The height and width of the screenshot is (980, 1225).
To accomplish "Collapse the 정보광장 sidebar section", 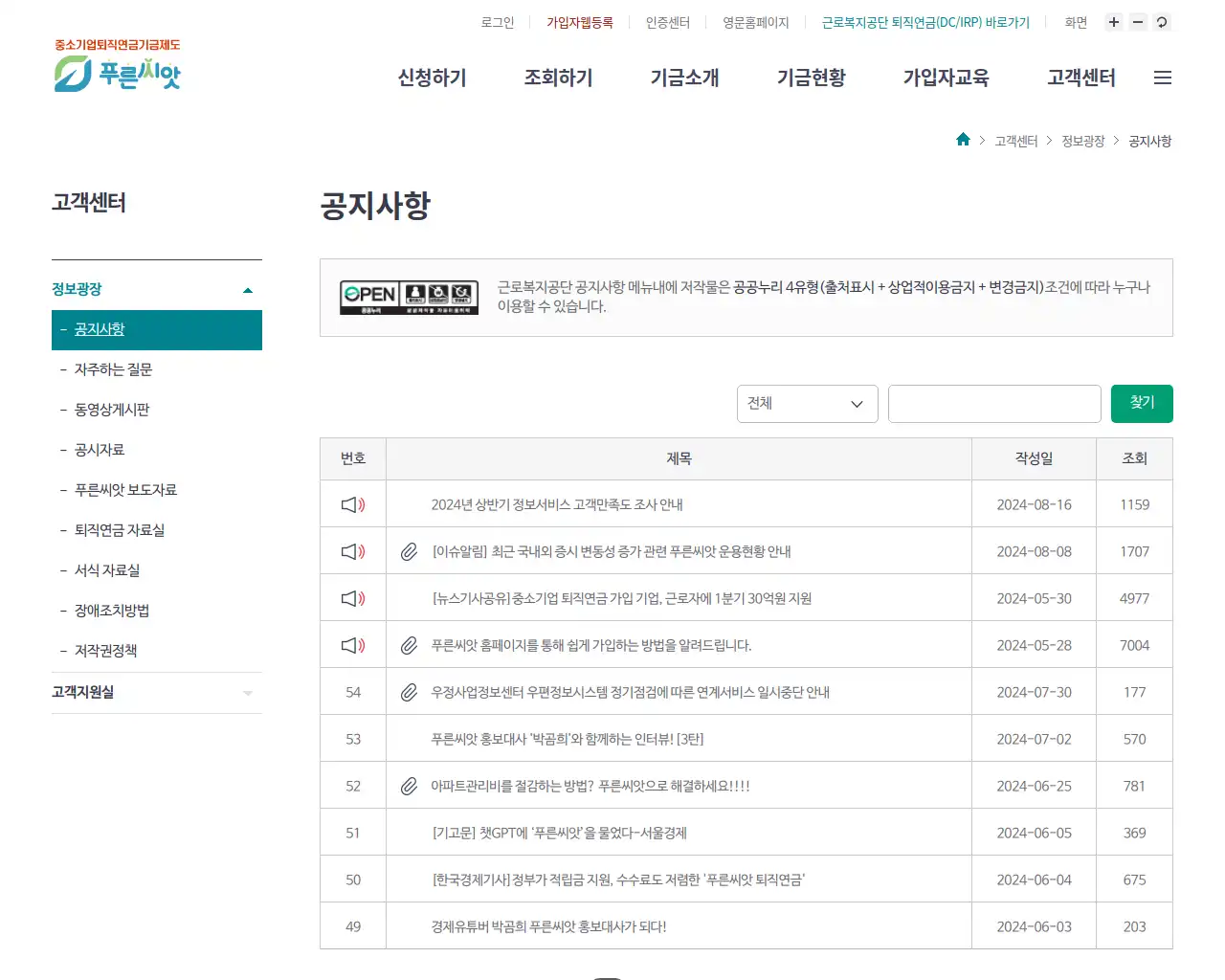I will [247, 288].
